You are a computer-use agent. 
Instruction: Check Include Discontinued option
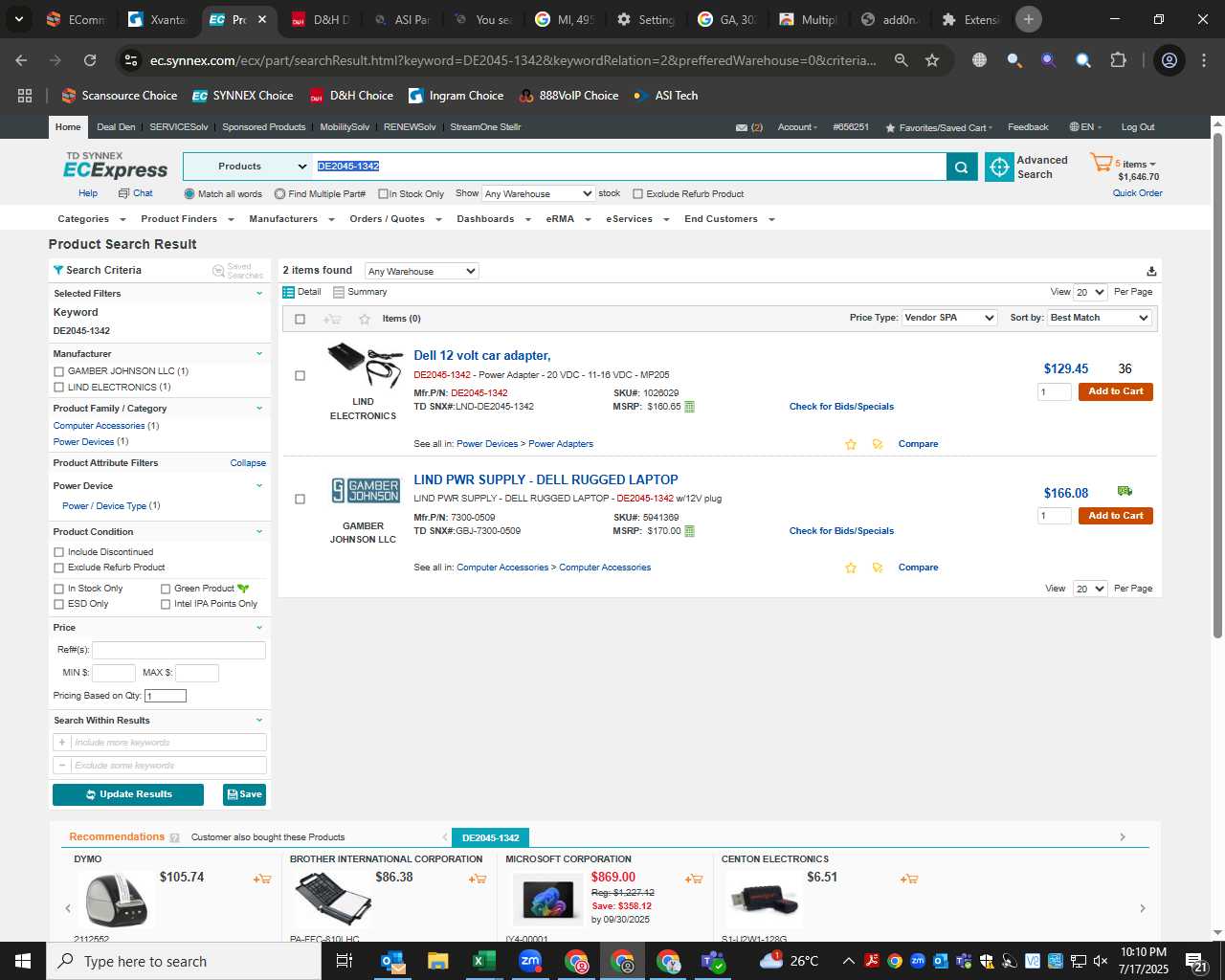59,552
